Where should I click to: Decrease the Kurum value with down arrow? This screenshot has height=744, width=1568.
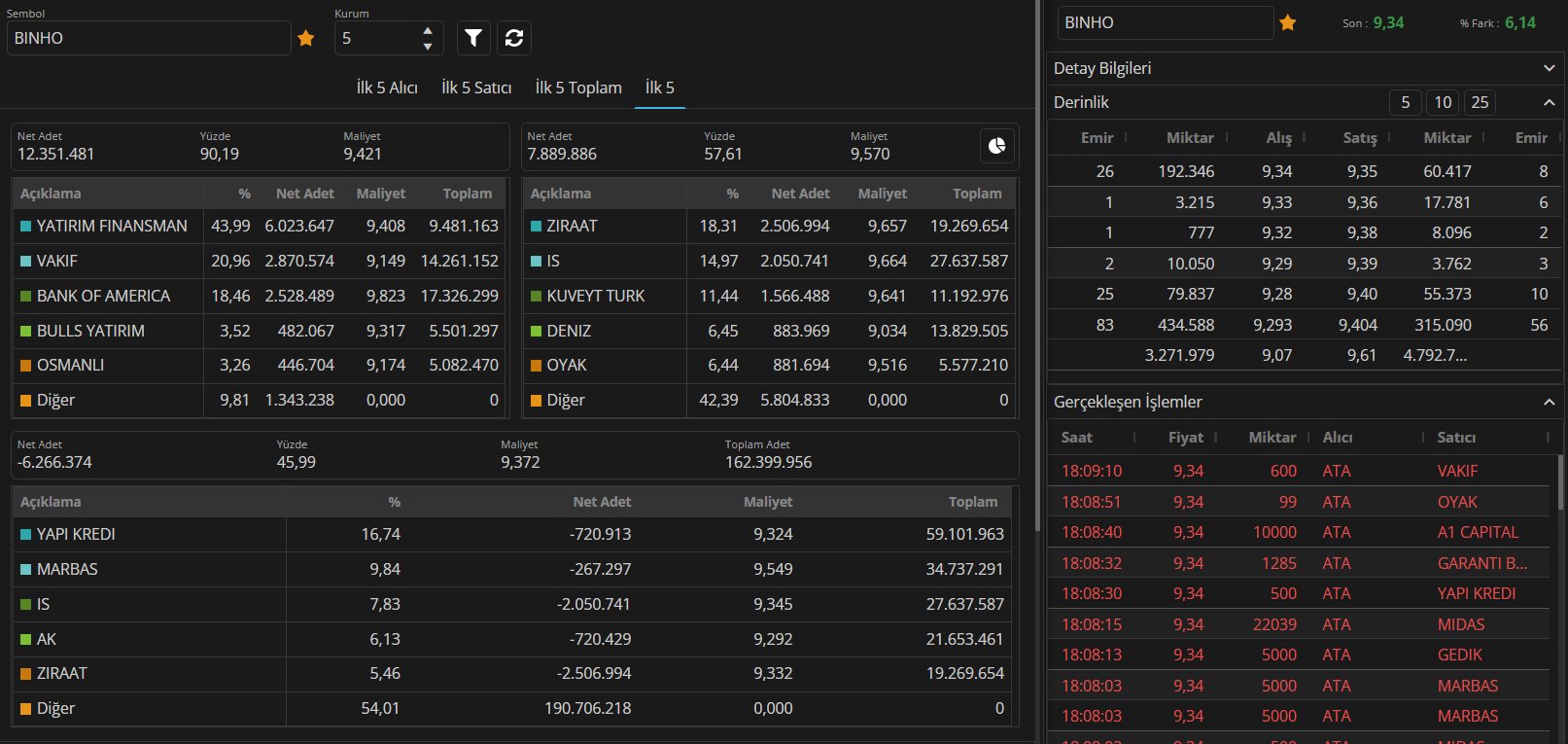(428, 46)
